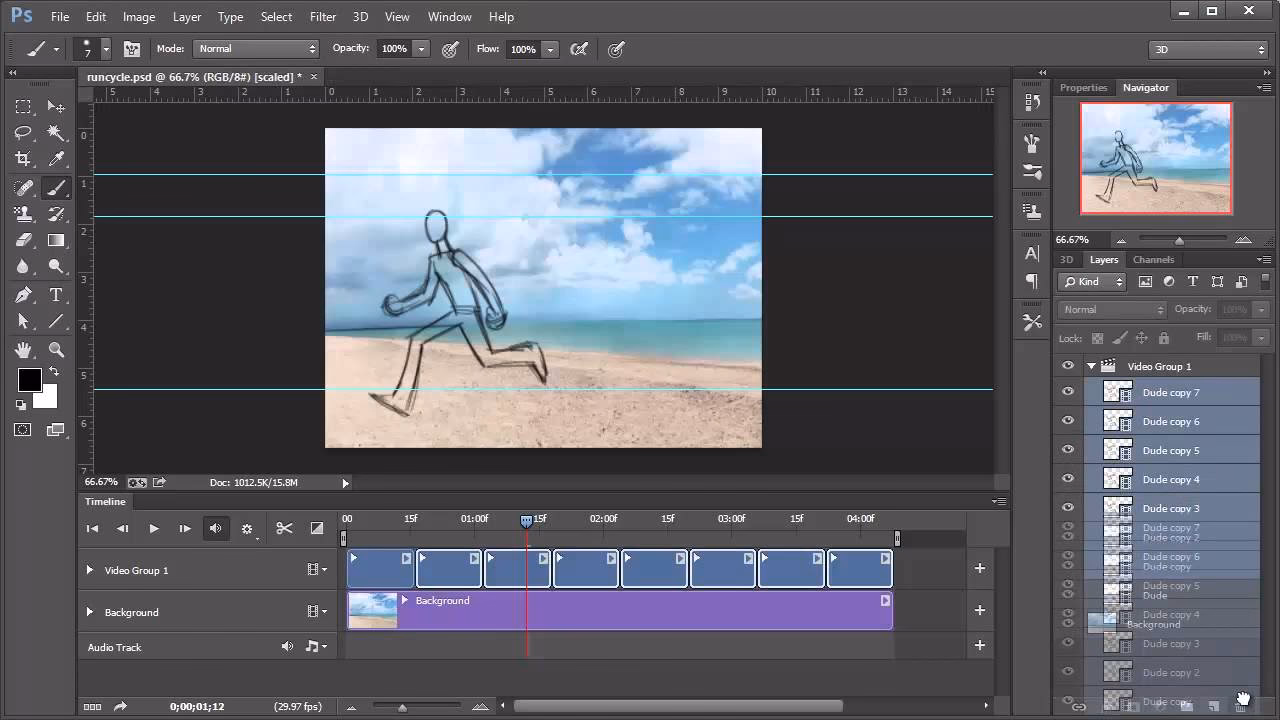Toggle visibility of the Dude copy 3 layer

(x=1067, y=507)
